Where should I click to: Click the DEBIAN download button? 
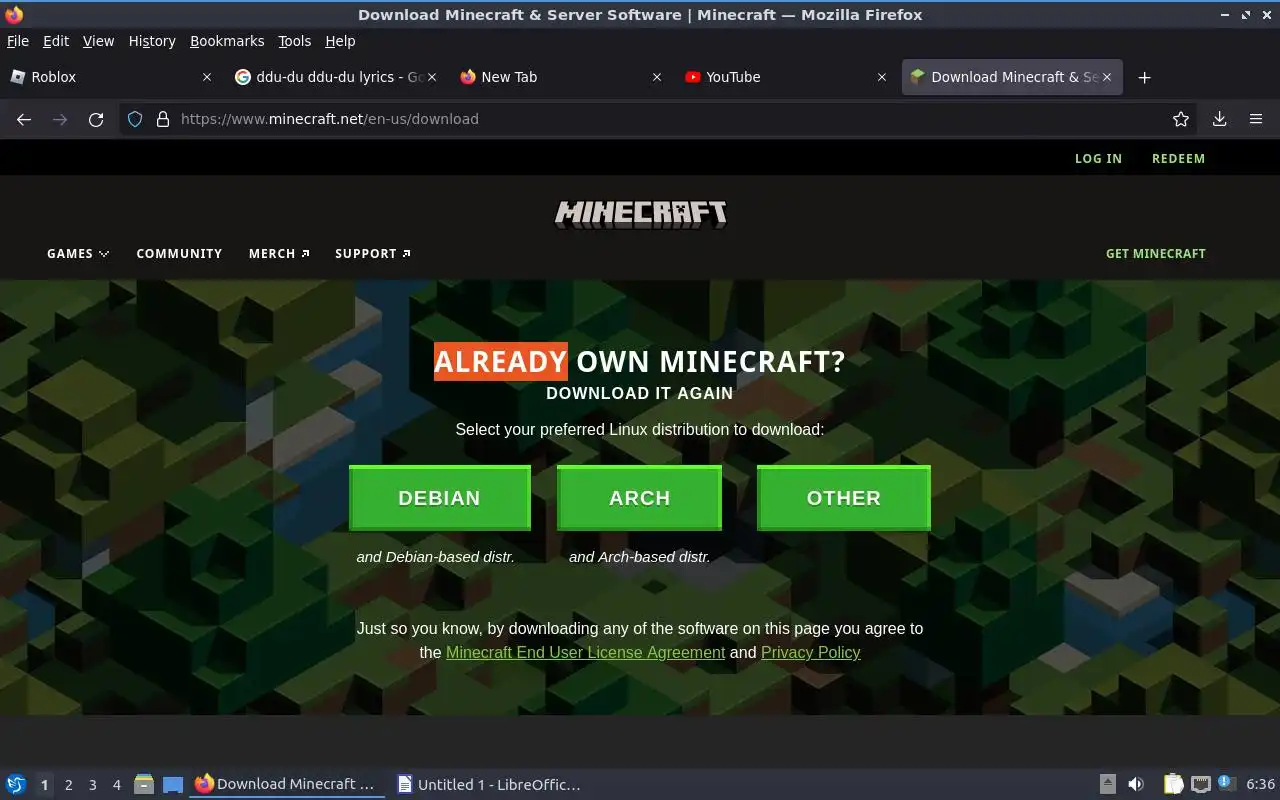pyautogui.click(x=439, y=498)
